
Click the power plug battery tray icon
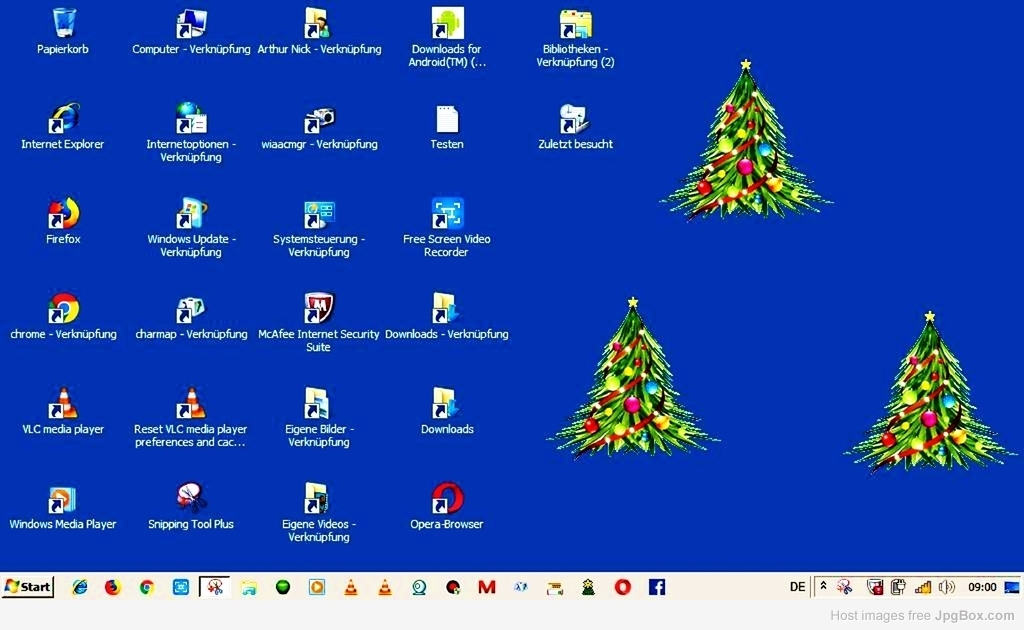(899, 587)
